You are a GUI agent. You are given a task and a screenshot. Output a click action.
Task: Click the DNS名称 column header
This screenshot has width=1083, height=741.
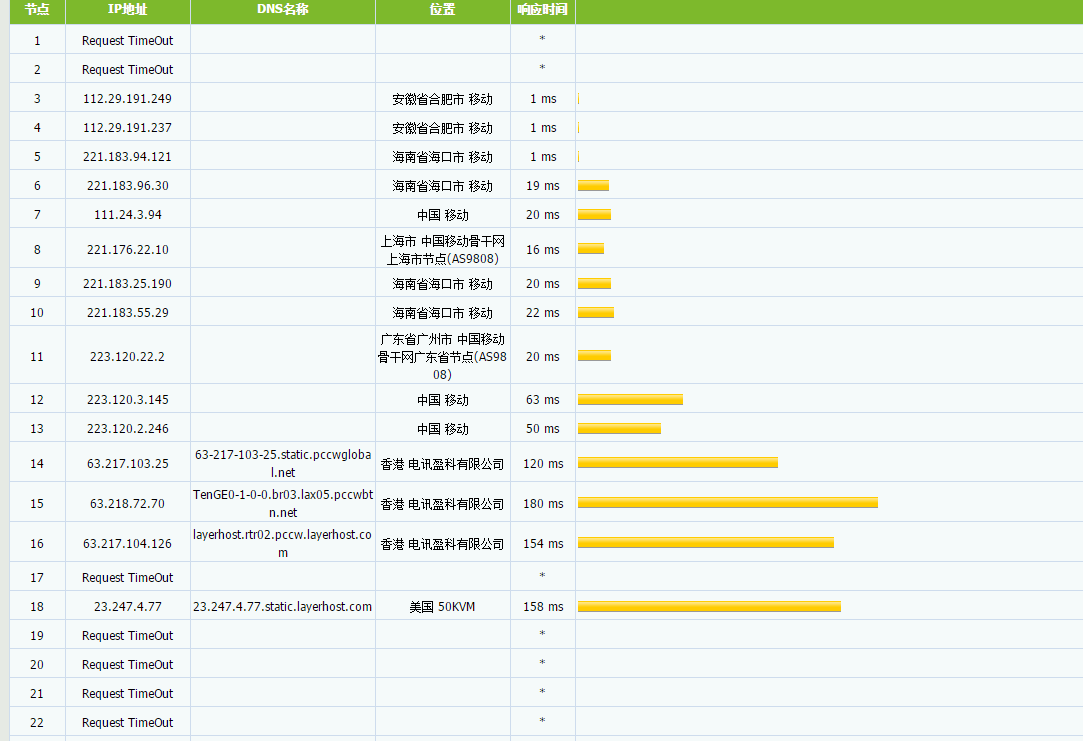282,10
